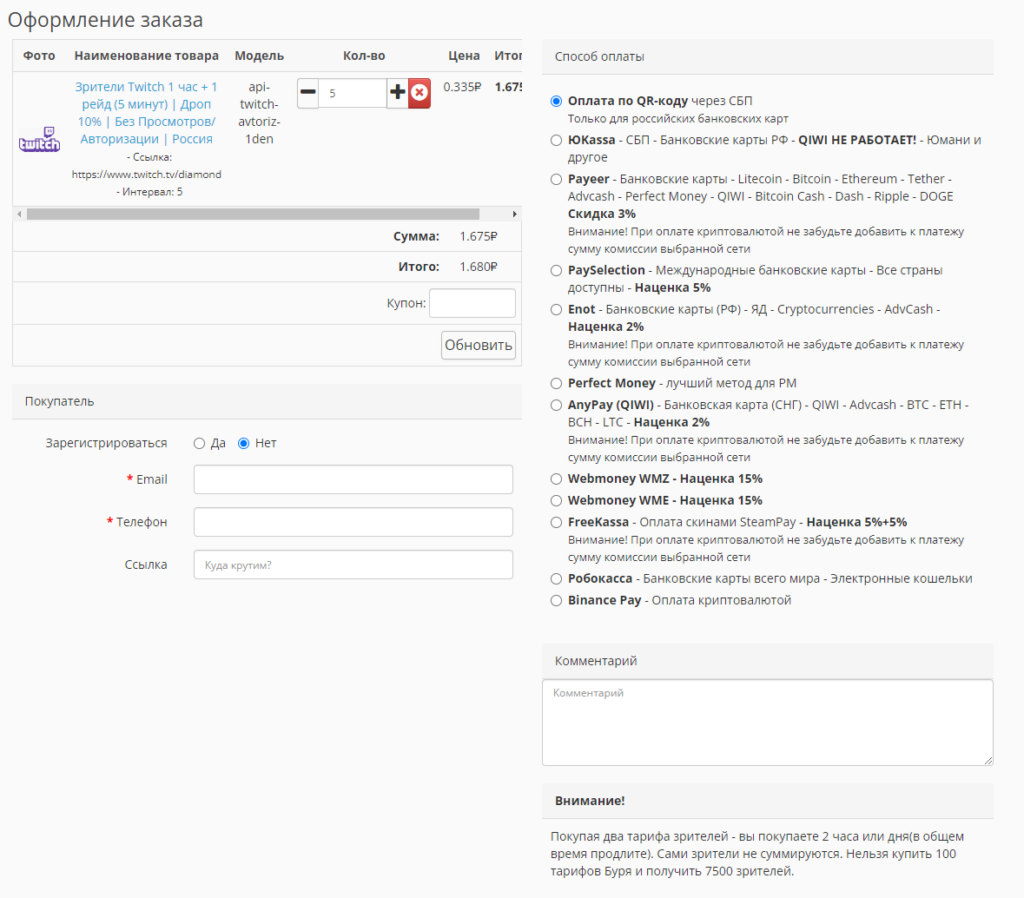Decrease quantity with the minus button

pos(308,93)
